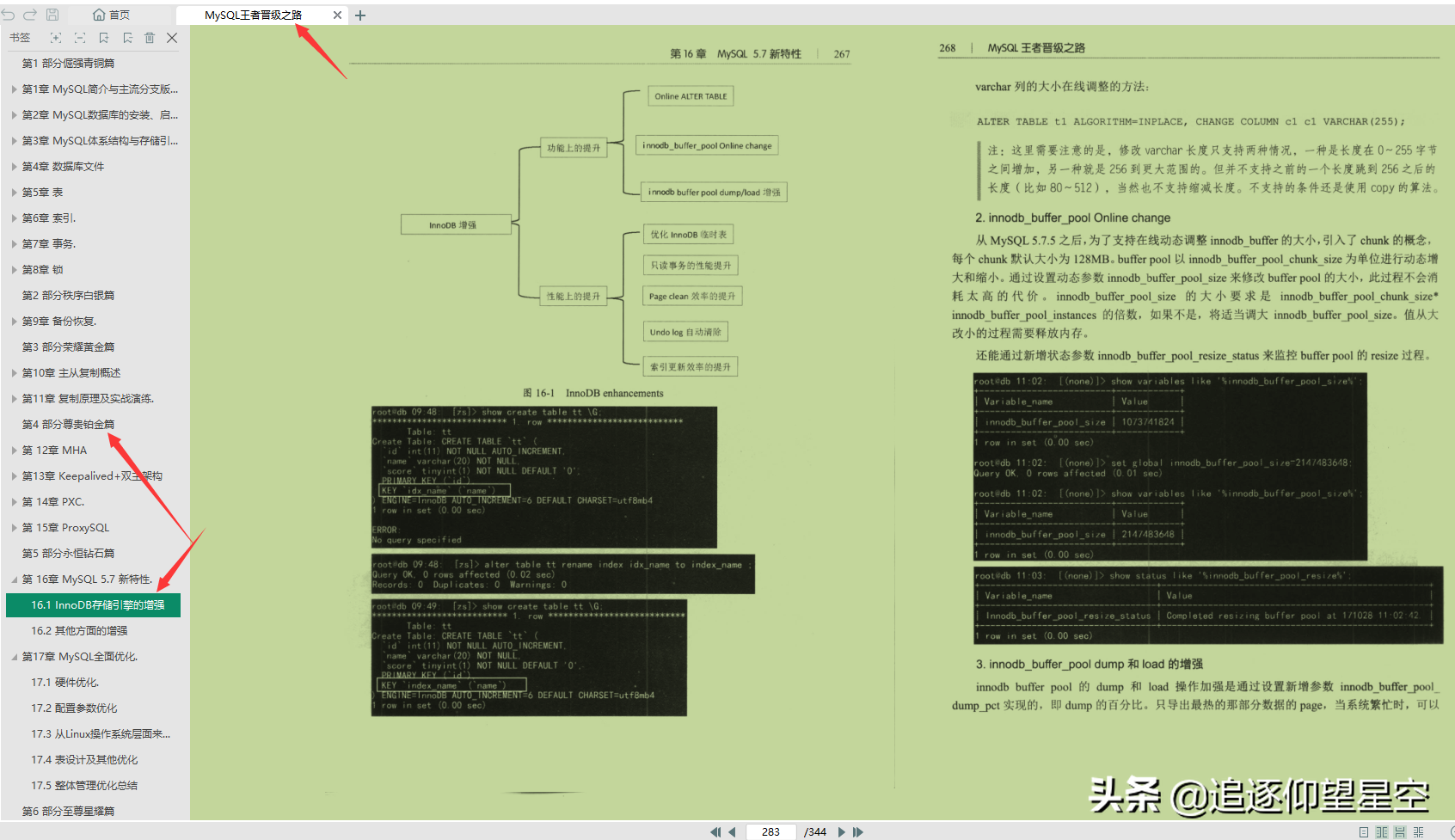Open 17.5 整体管理优化总结 bookmark
Image resolution: width=1455 pixels, height=840 pixels.
pos(84,786)
